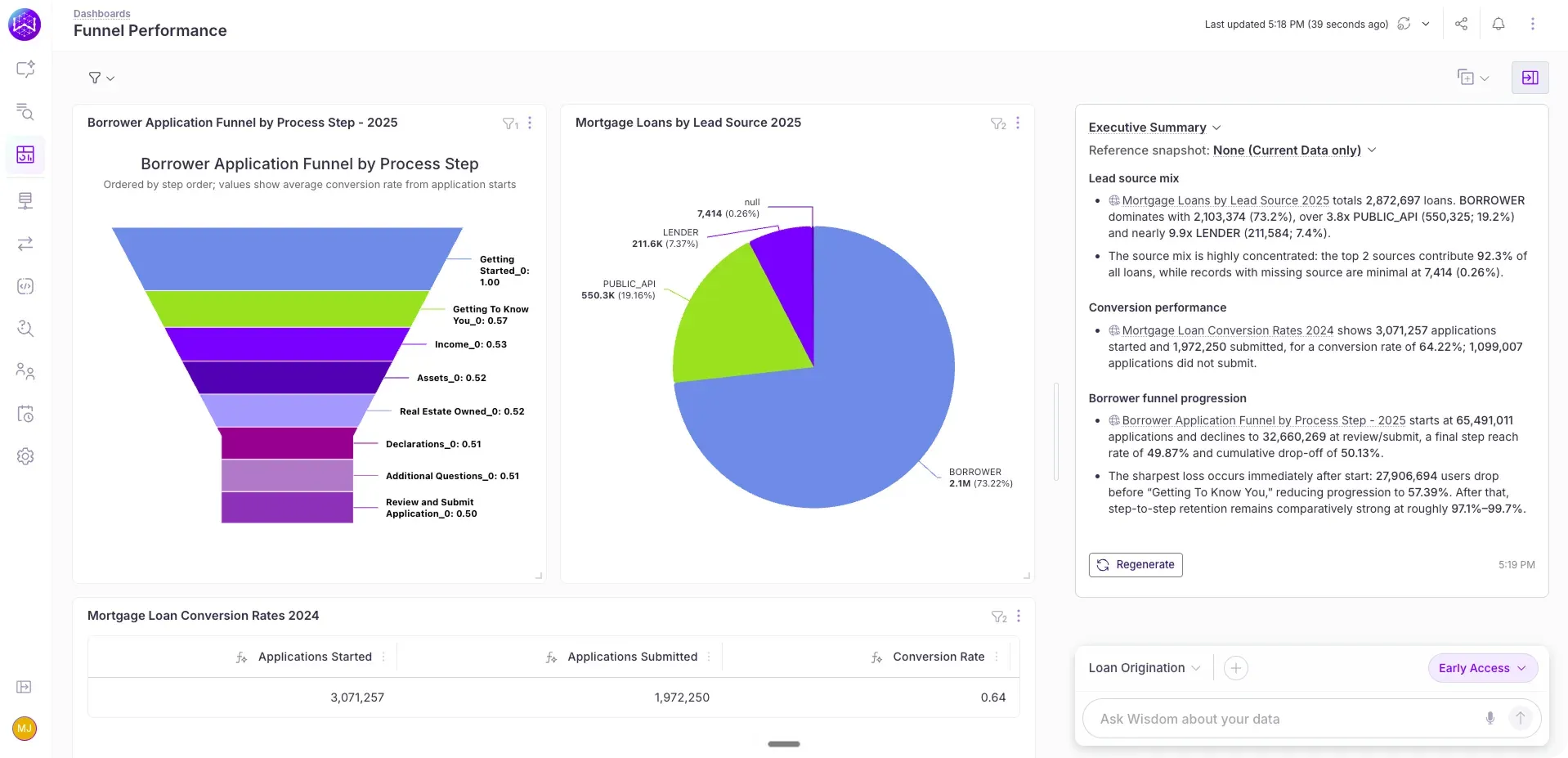Viewport: 1568px width, 758px height.
Task: Open the MJ user avatar menu
Action: 25,729
